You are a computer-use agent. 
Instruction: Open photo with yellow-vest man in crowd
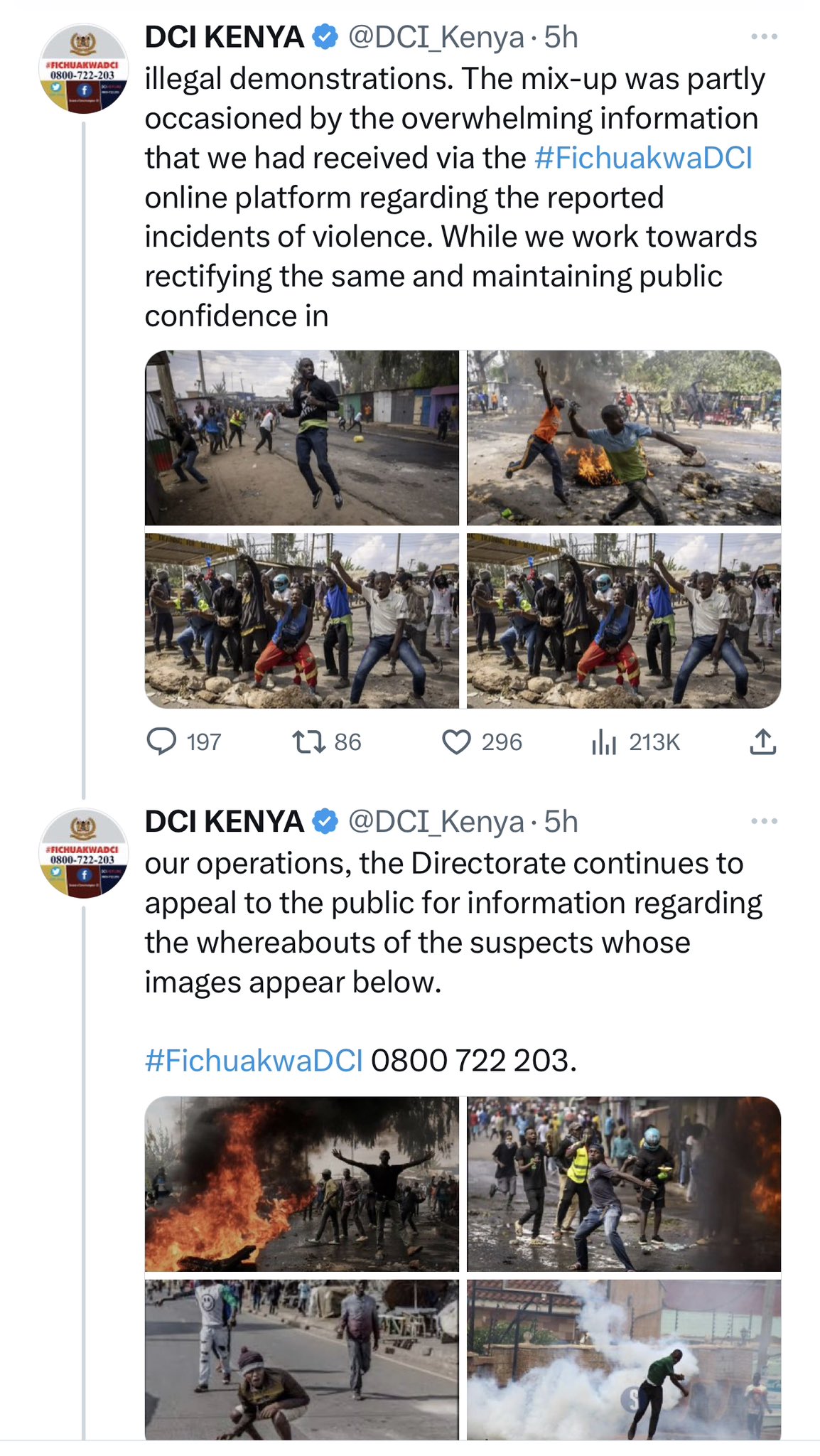pyautogui.click(x=624, y=1184)
